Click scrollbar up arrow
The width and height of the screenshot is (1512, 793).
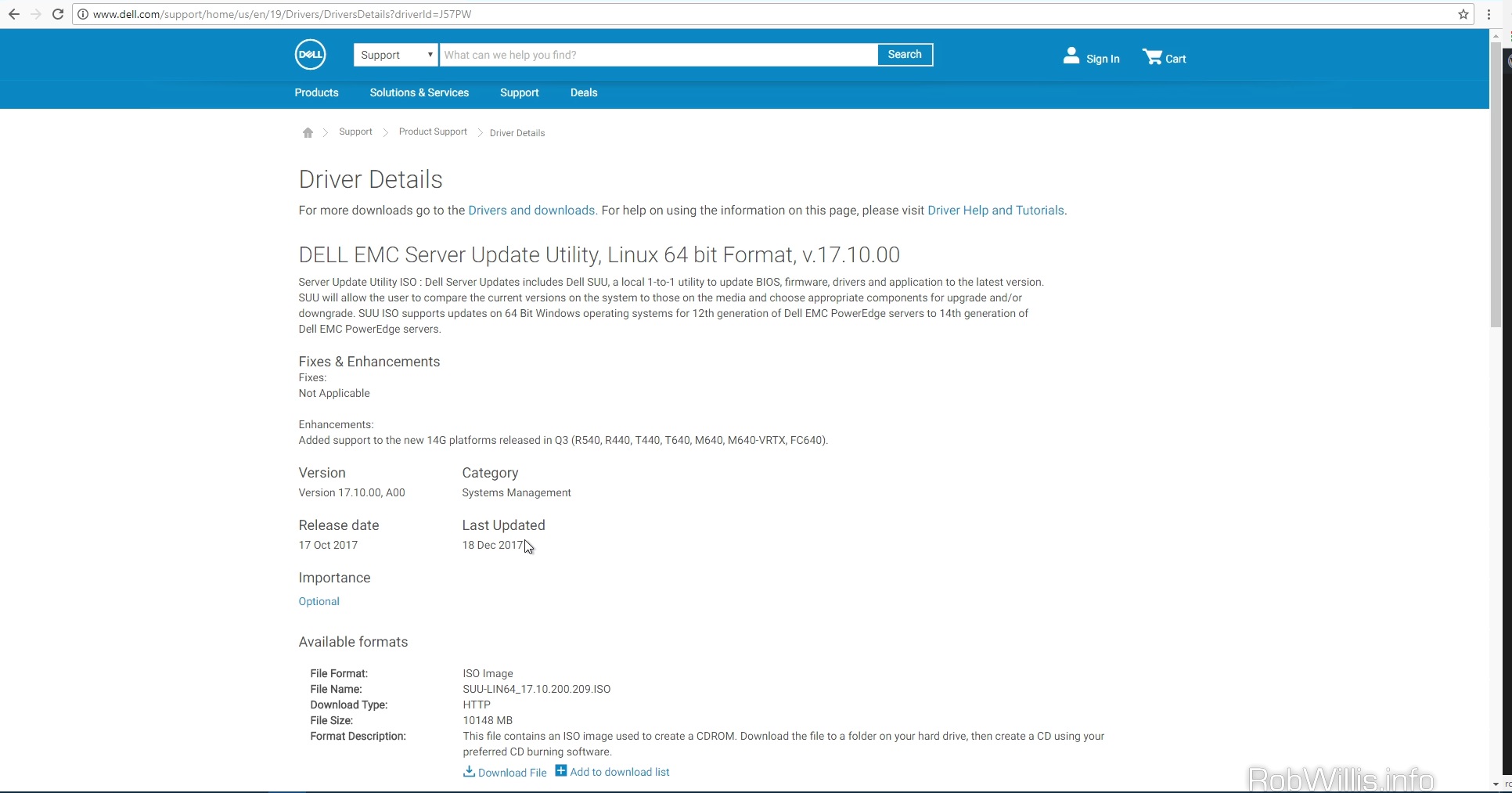1496,36
